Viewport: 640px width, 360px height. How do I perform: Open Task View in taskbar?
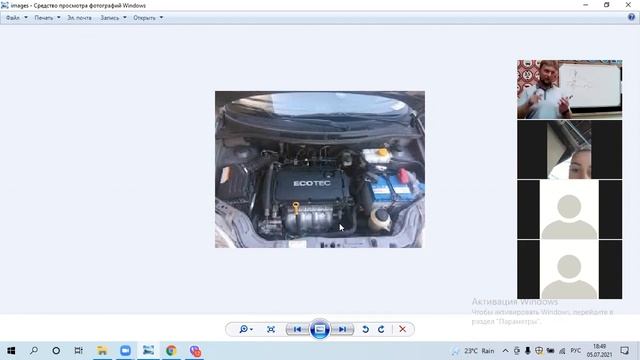click(x=79, y=351)
